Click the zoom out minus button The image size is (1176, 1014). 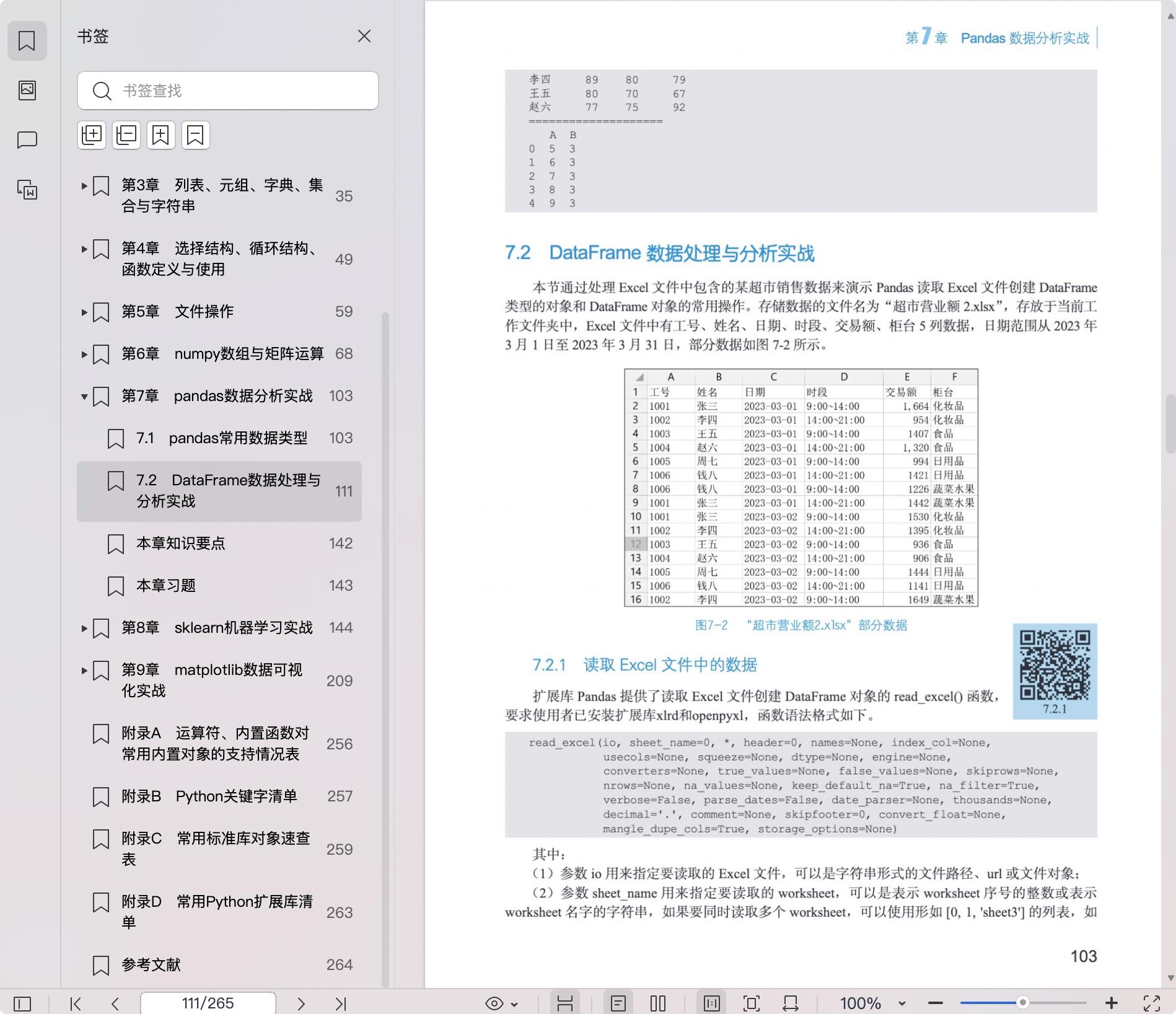point(936,1003)
